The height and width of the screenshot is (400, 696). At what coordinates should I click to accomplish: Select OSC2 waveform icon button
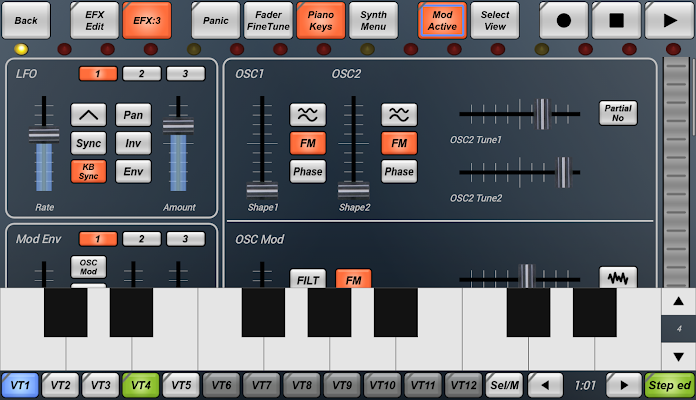click(399, 115)
